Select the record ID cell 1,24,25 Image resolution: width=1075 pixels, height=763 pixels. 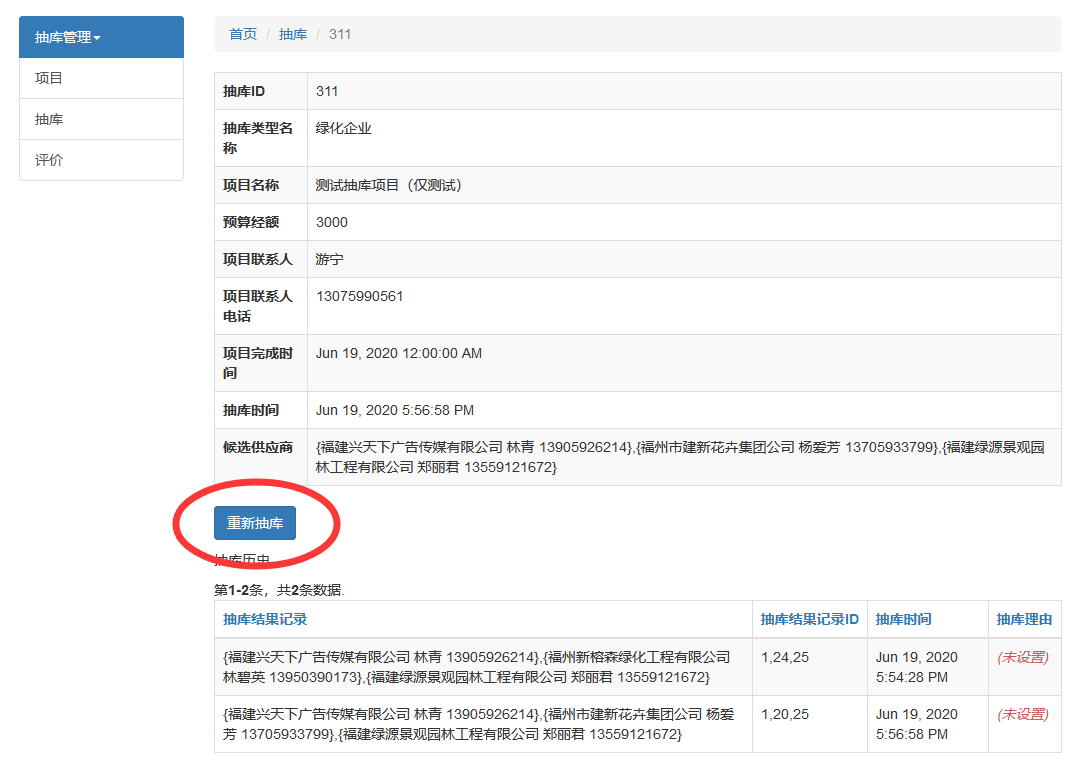click(x=785, y=657)
